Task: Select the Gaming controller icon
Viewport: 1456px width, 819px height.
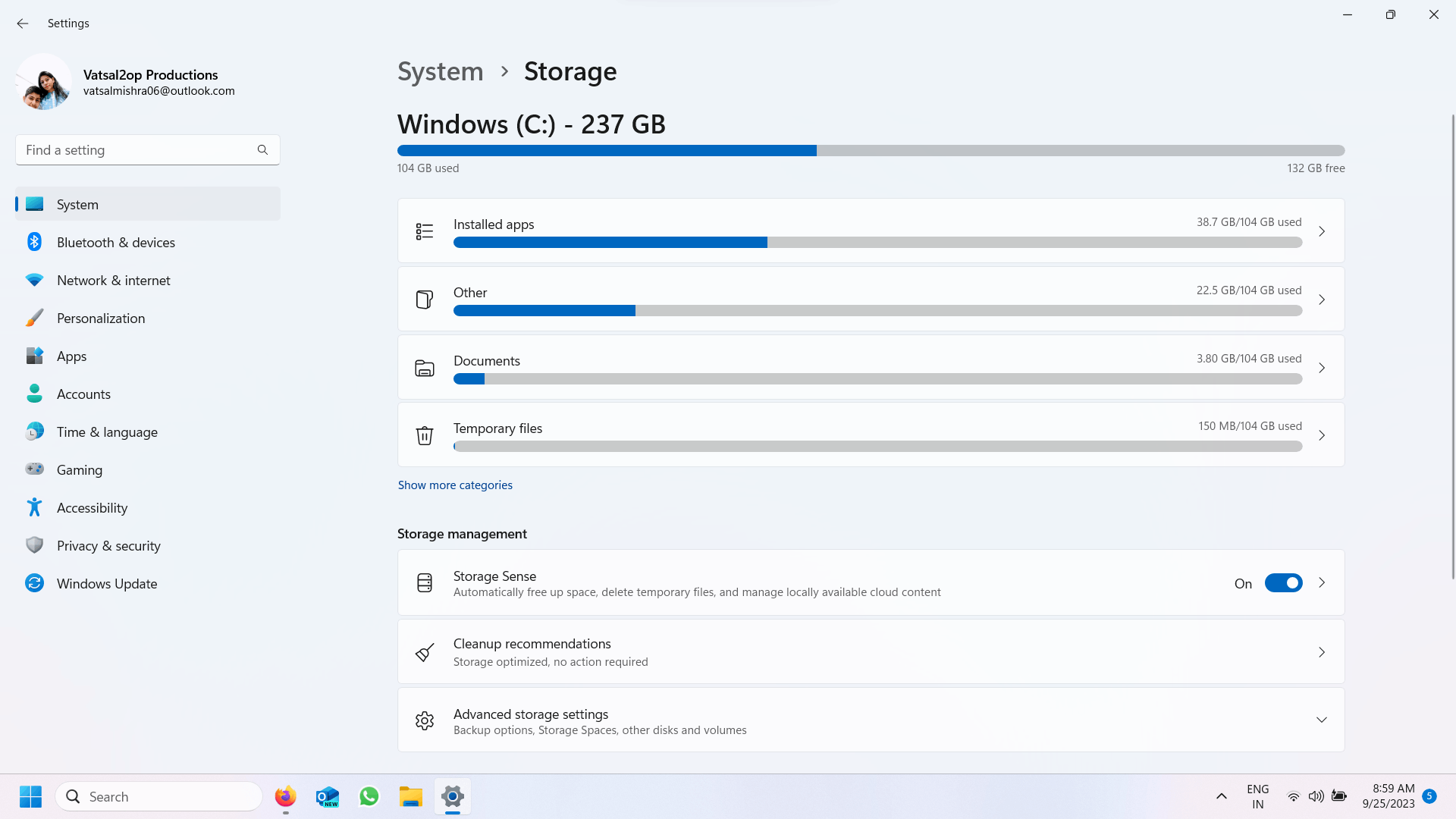Action: [34, 469]
